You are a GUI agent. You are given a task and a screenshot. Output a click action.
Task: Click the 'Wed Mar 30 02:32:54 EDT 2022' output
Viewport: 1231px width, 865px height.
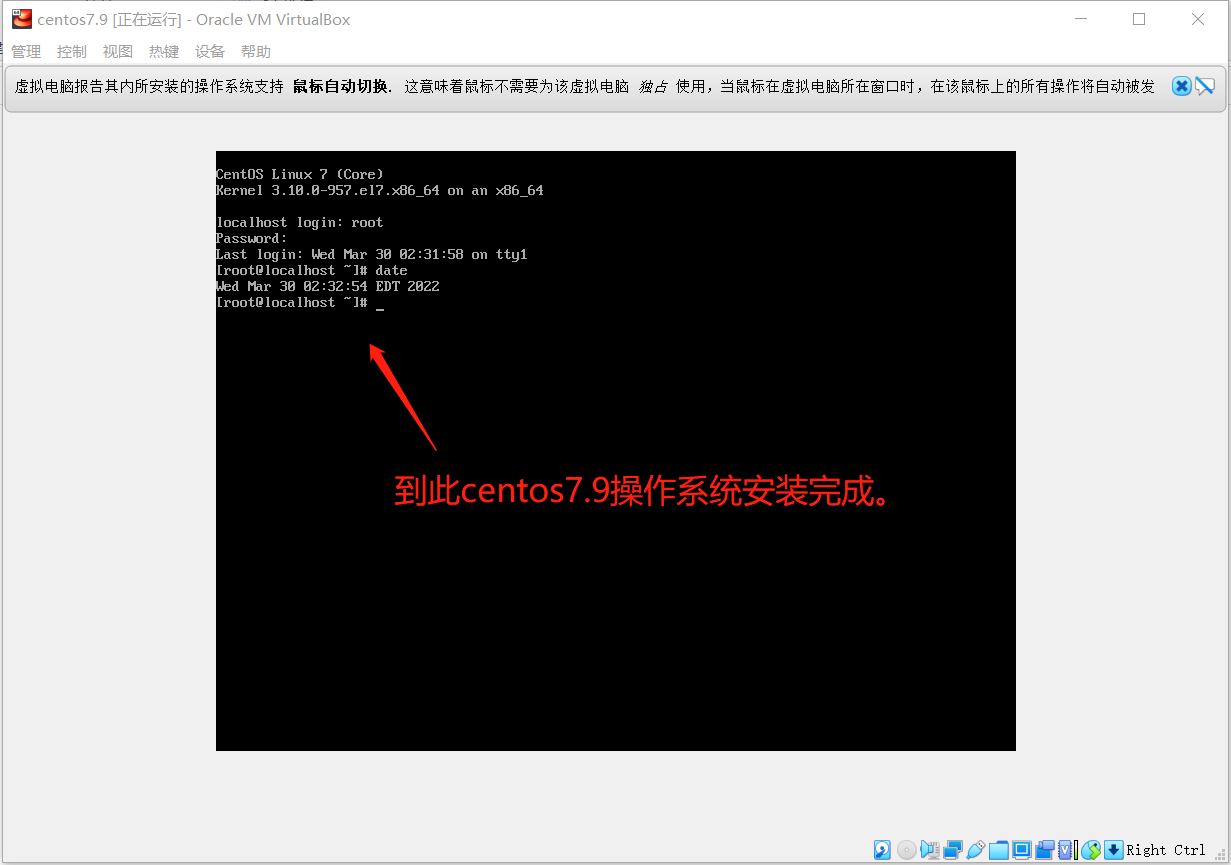328,287
